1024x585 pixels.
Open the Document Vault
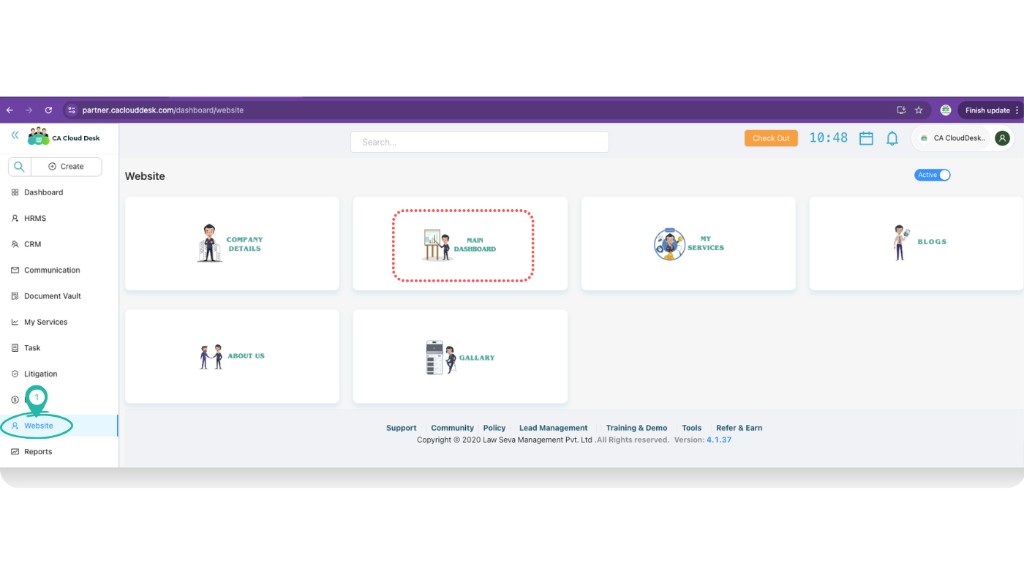[x=52, y=295]
